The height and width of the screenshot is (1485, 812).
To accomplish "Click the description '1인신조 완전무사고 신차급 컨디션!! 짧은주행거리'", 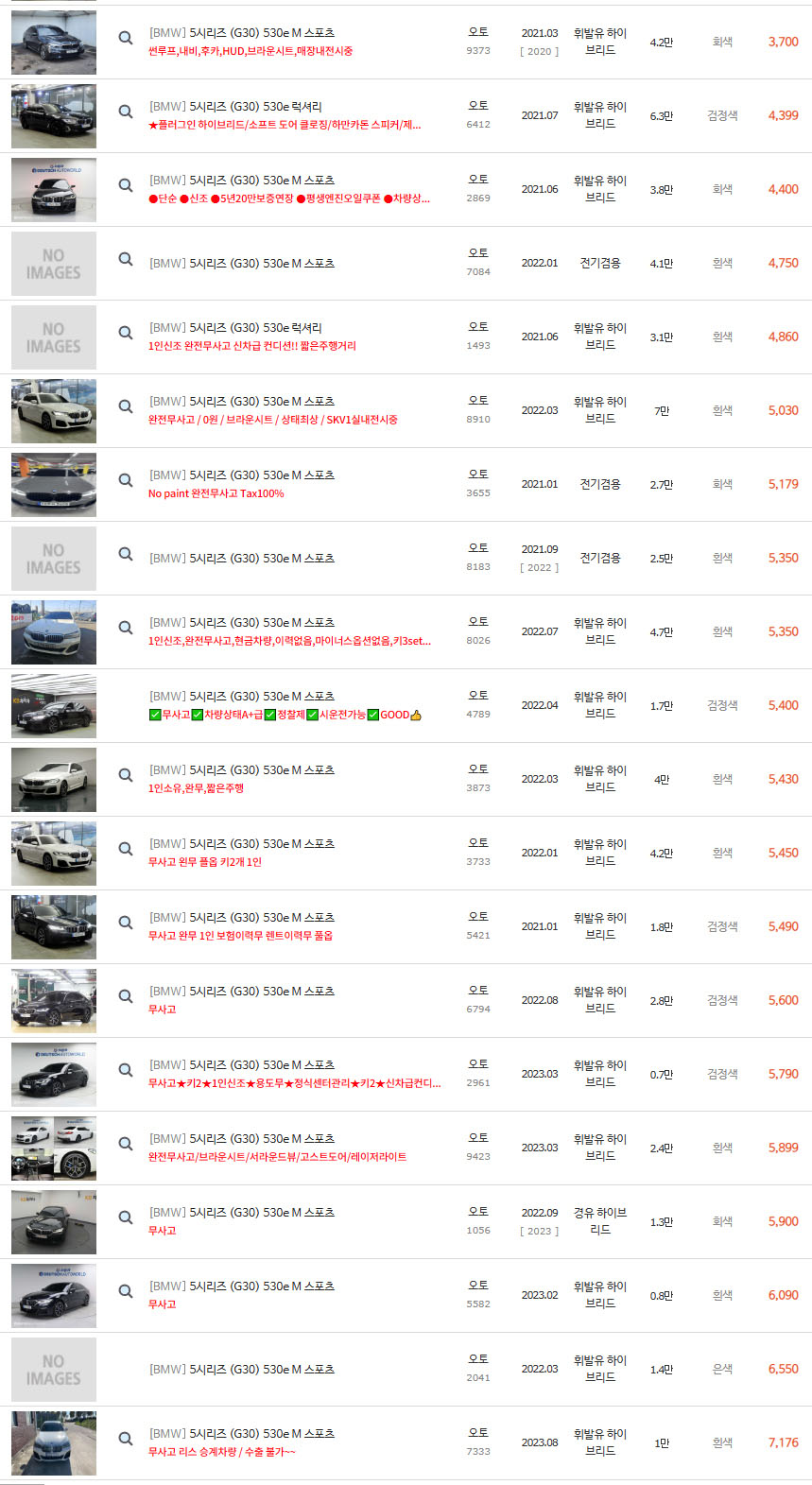I will click(252, 346).
